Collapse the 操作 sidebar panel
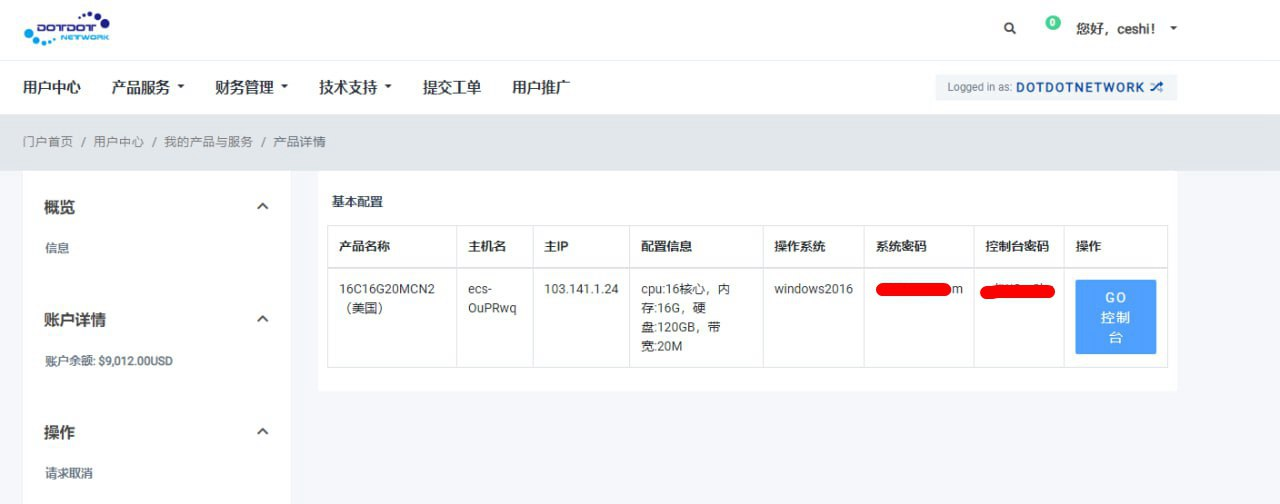The height and width of the screenshot is (504, 1280). tap(263, 432)
